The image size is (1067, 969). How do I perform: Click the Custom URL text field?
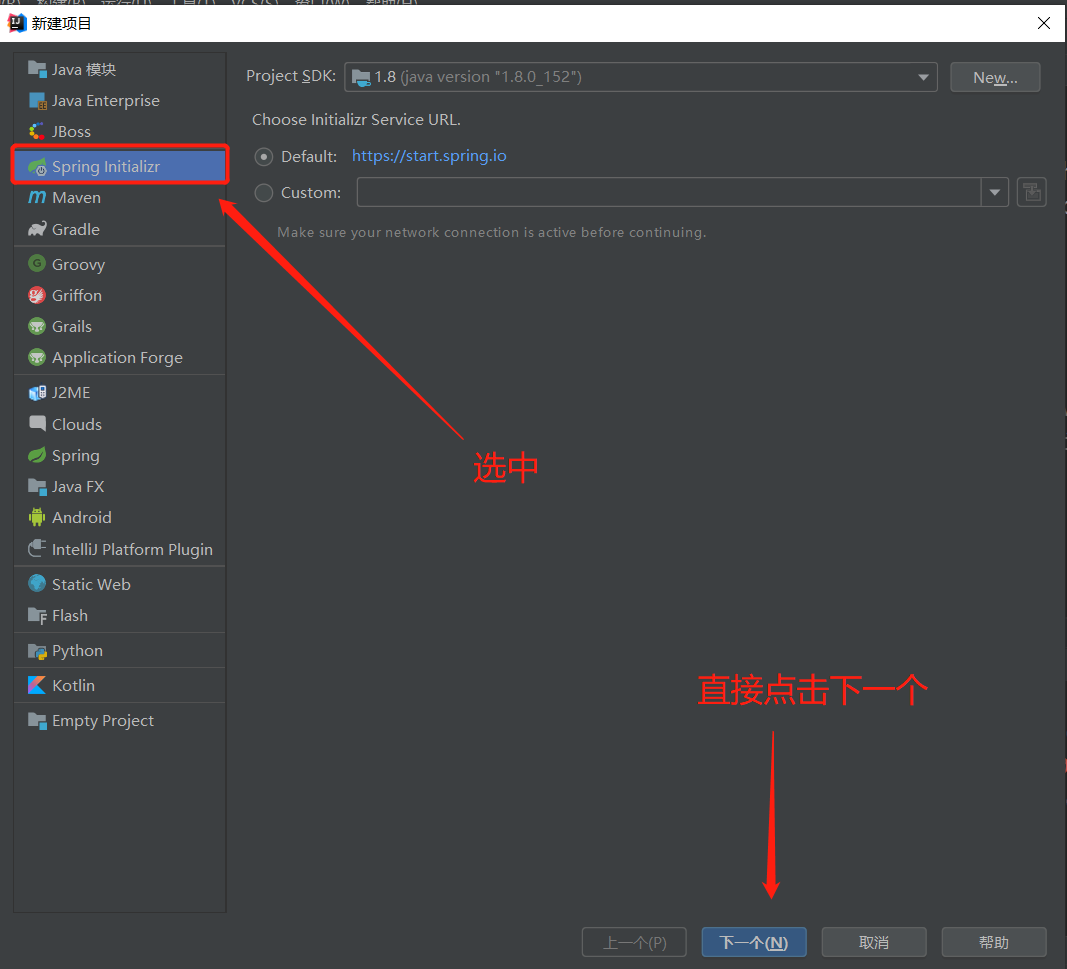(x=668, y=192)
